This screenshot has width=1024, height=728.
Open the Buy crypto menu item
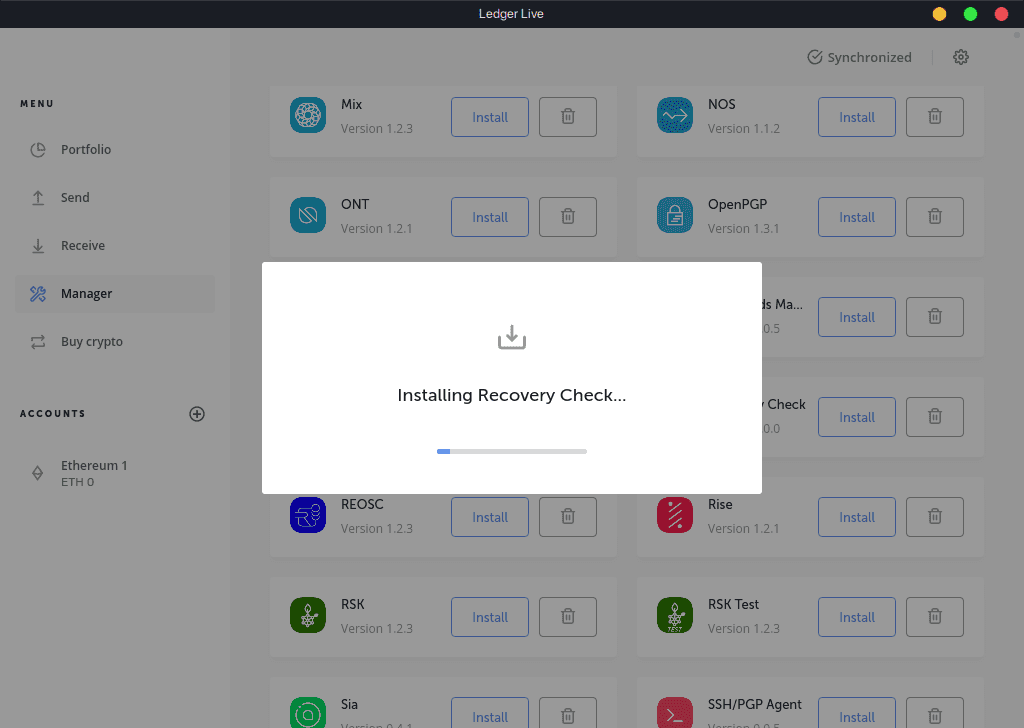pos(115,341)
